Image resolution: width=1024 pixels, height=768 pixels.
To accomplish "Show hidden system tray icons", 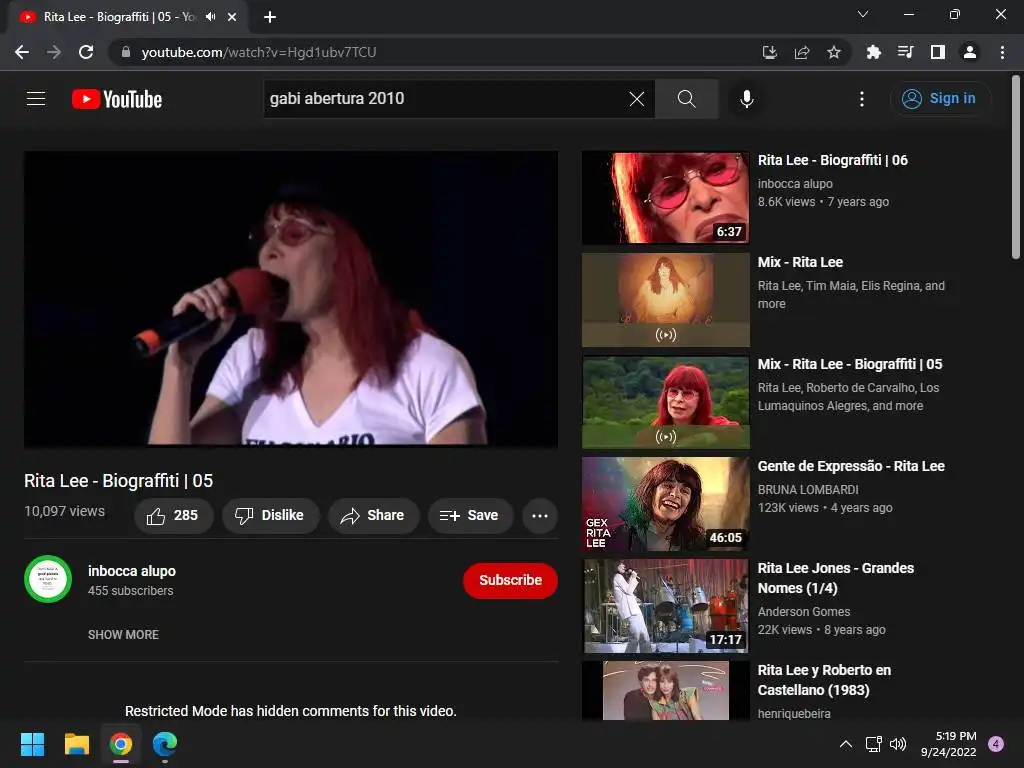I will click(x=846, y=744).
